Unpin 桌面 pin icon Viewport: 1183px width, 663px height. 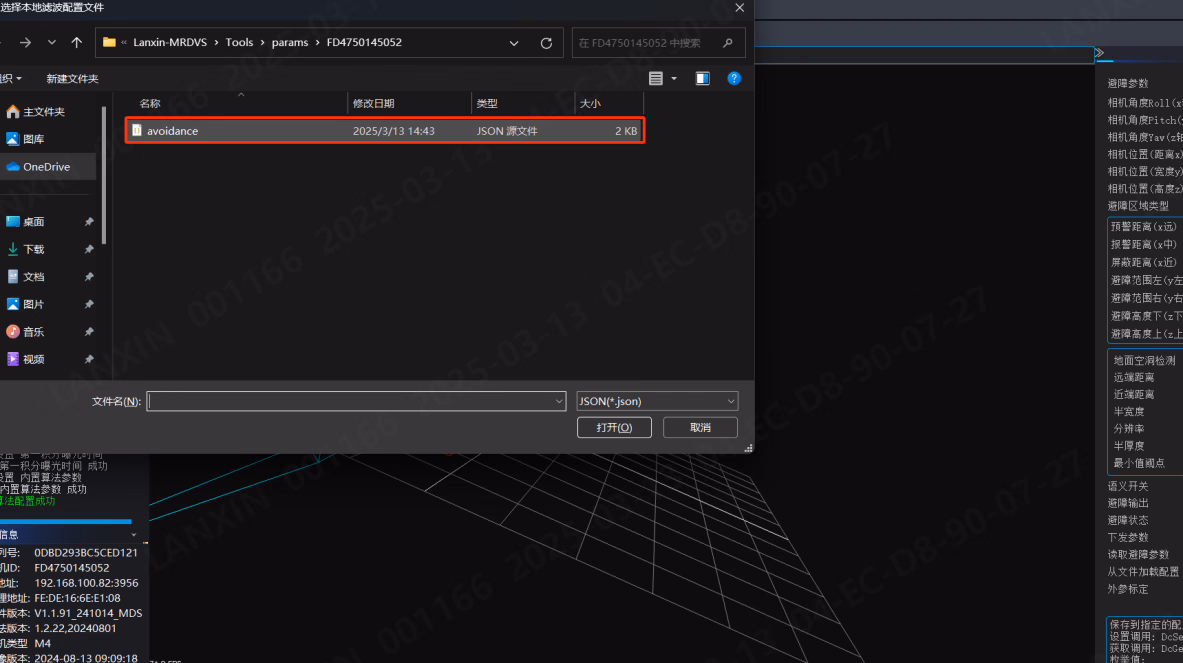click(89, 222)
